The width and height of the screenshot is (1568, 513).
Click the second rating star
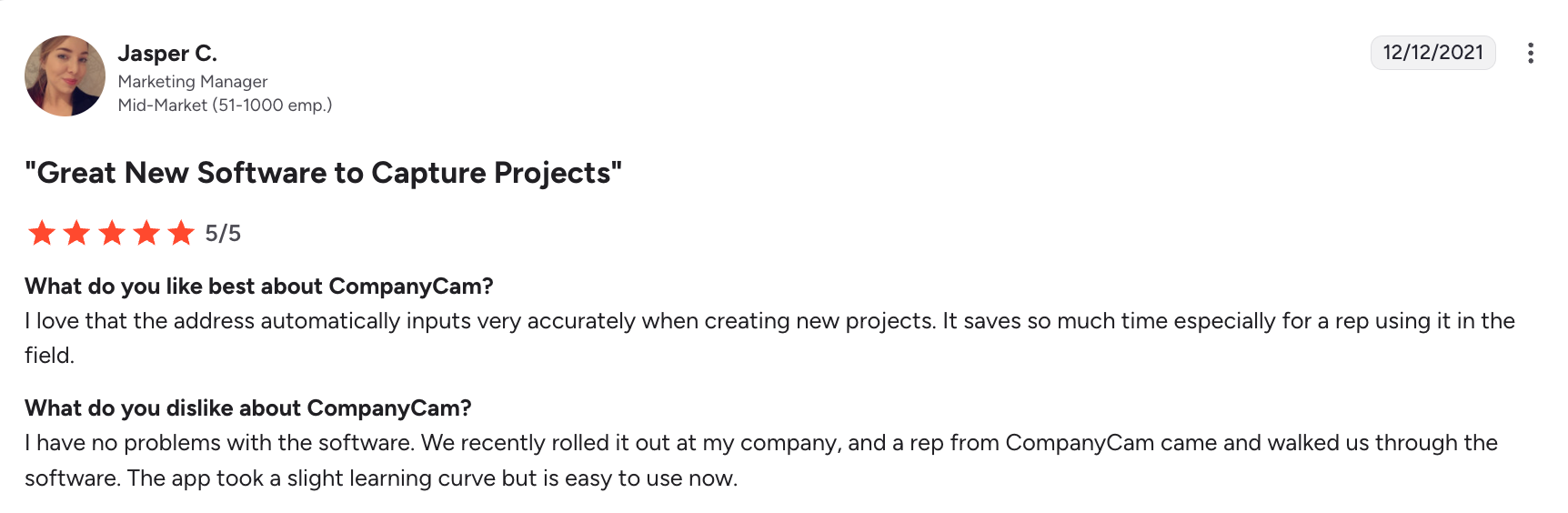point(77,234)
